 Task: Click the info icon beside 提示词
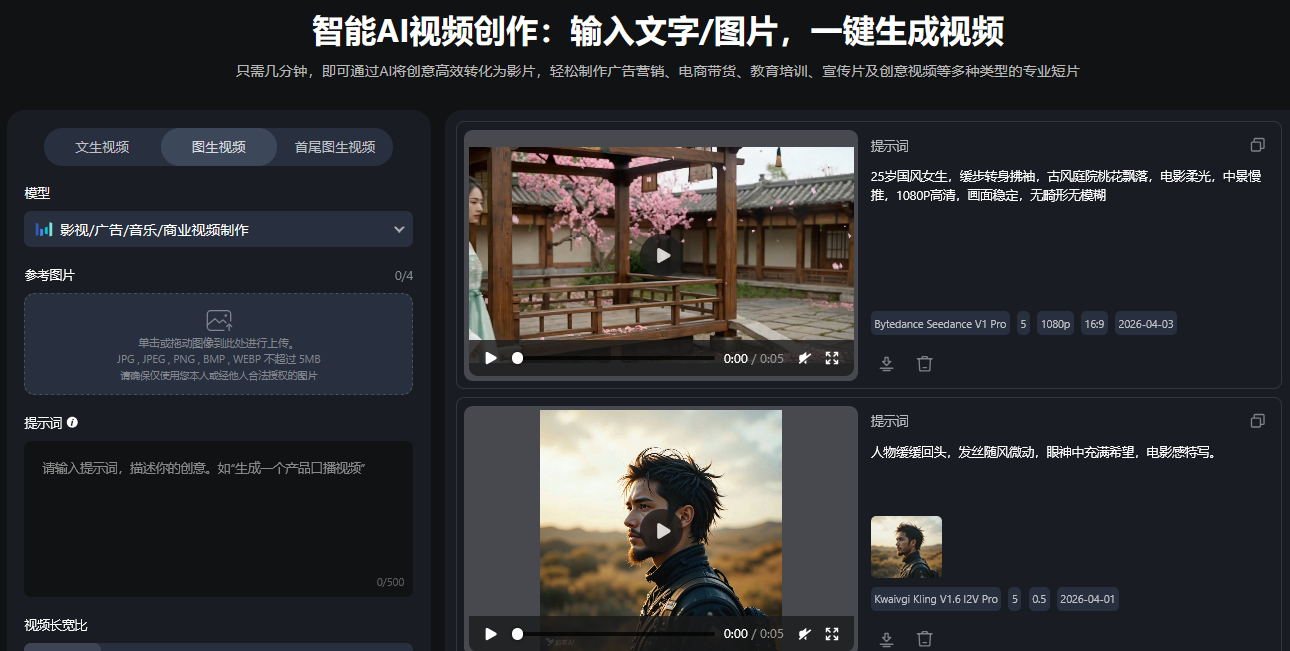coord(72,423)
